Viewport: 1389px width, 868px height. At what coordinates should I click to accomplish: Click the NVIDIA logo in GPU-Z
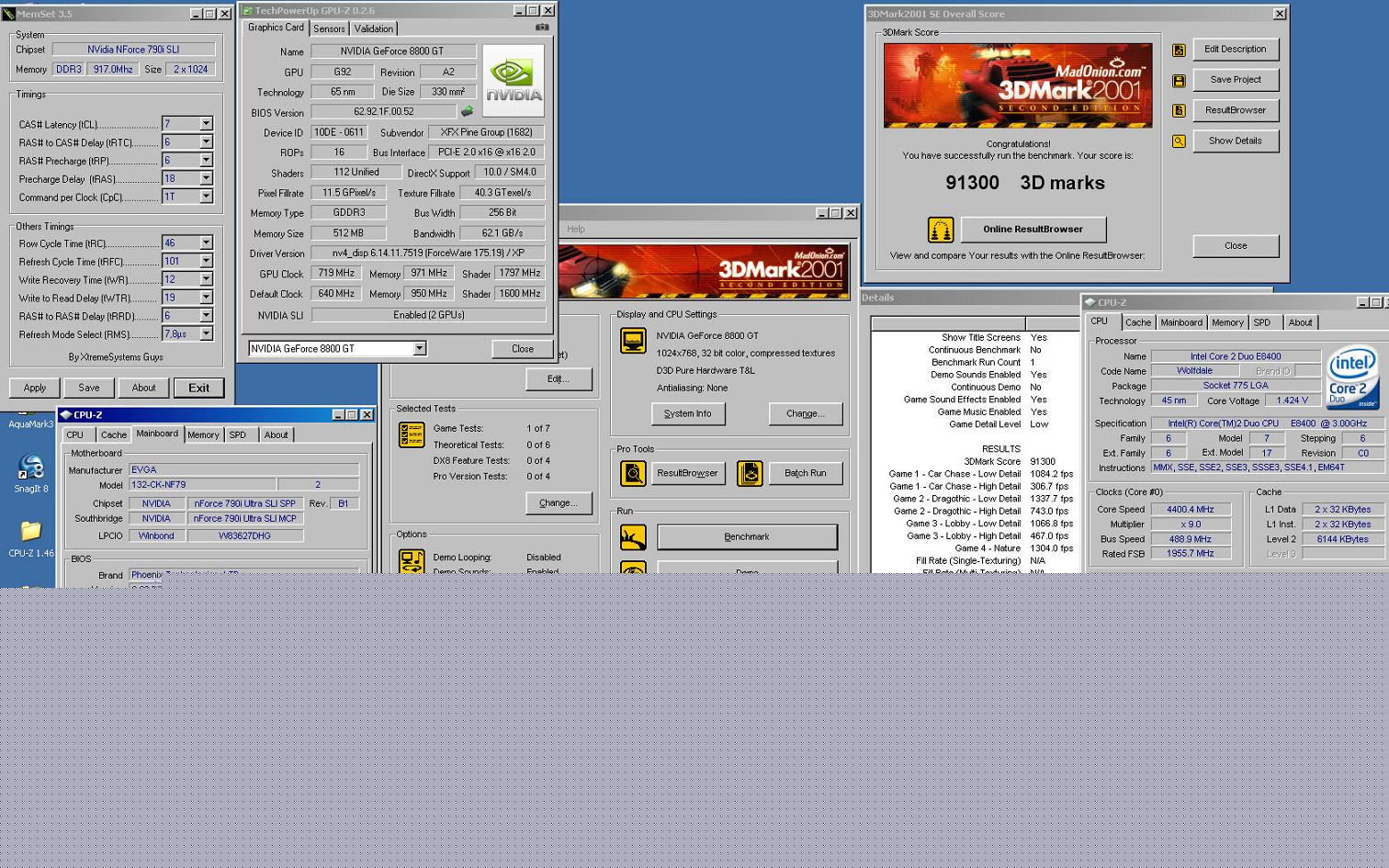513,80
